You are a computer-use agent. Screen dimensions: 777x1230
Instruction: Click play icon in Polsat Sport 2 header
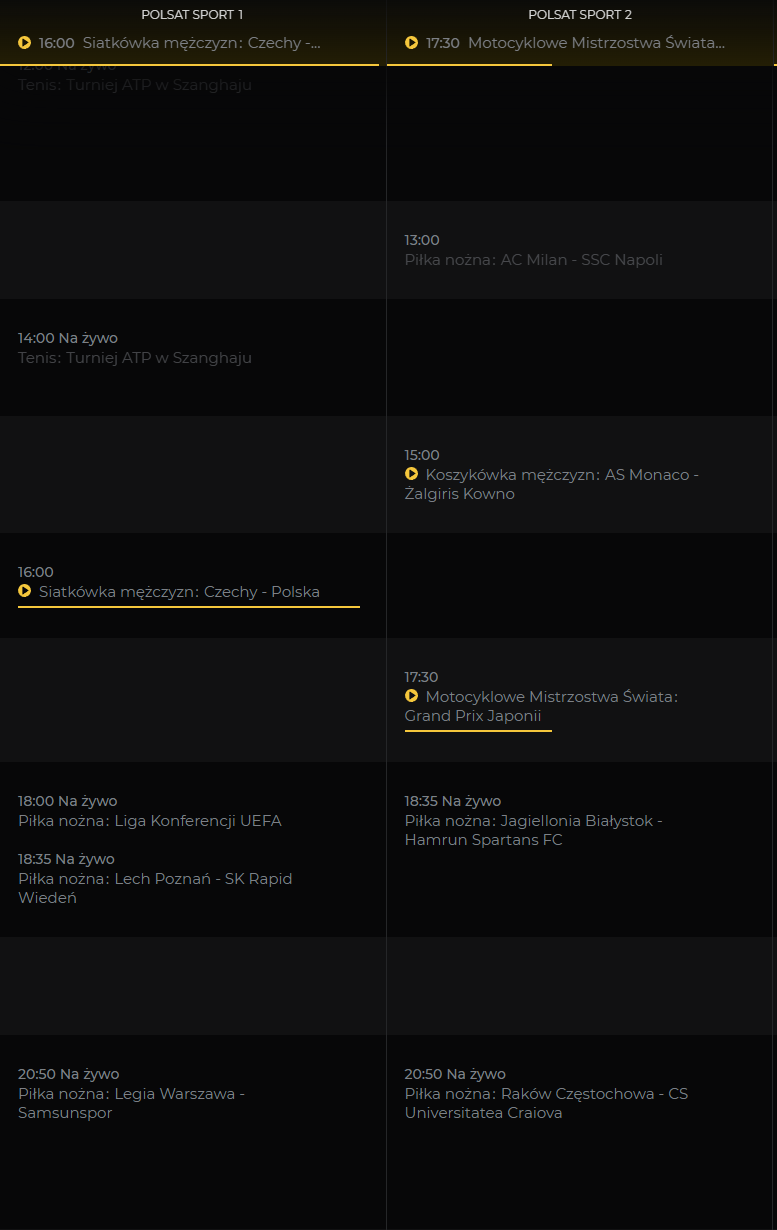(x=411, y=43)
